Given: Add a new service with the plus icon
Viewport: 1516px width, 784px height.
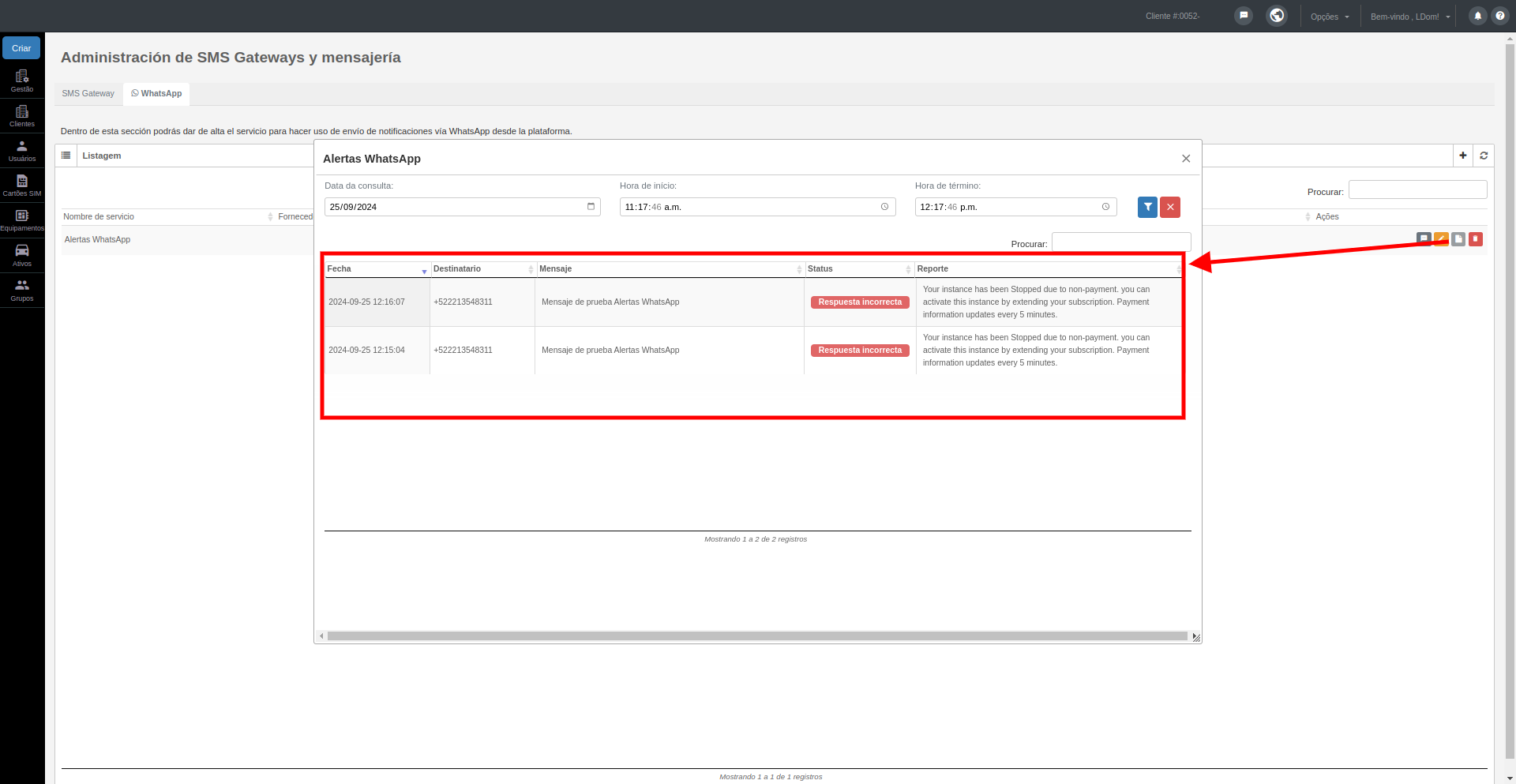Looking at the screenshot, I should (x=1463, y=156).
